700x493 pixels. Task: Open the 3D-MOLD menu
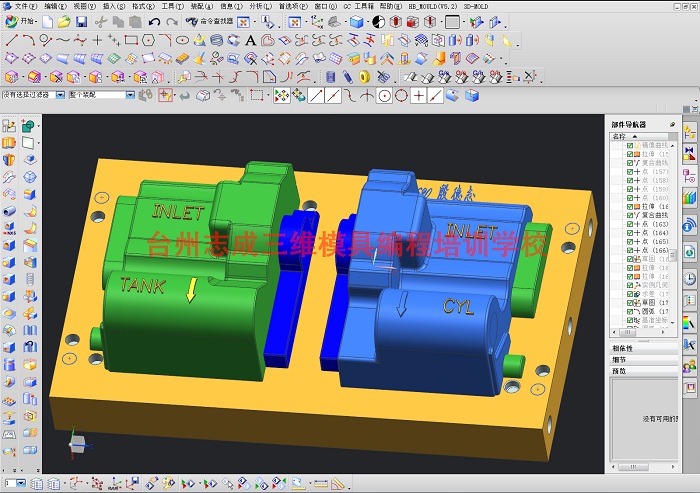[x=476, y=6]
